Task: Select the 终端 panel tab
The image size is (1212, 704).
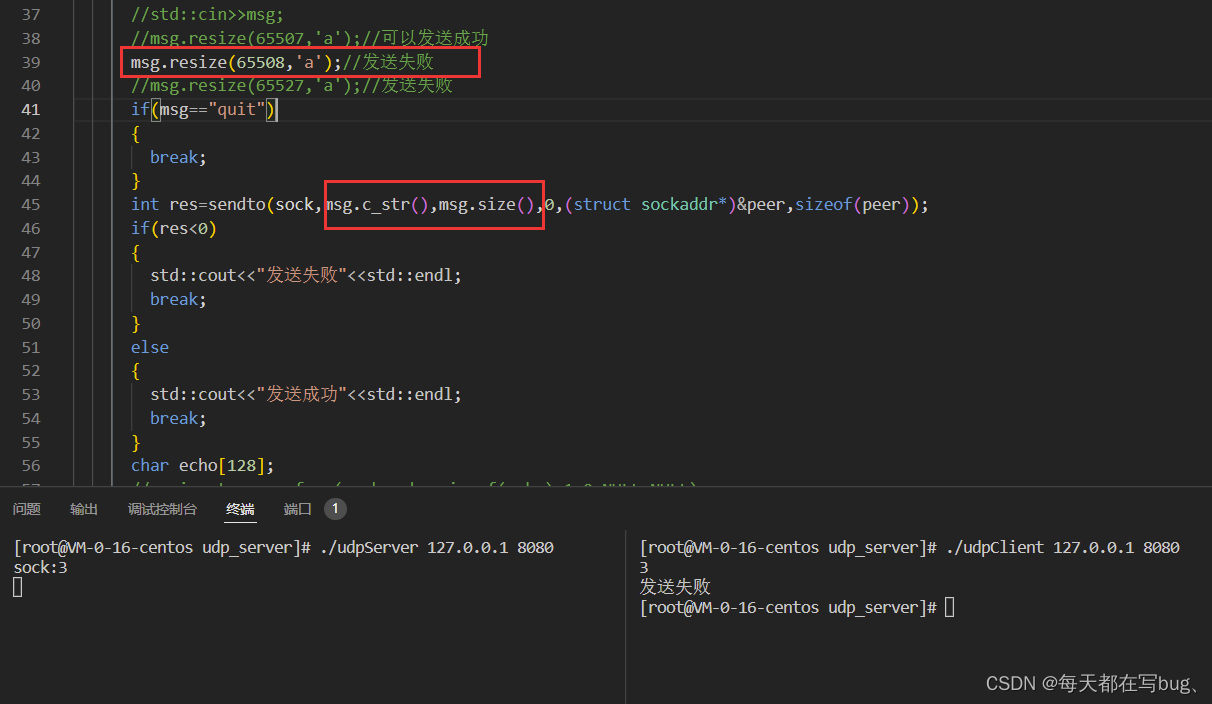Action: [240, 509]
